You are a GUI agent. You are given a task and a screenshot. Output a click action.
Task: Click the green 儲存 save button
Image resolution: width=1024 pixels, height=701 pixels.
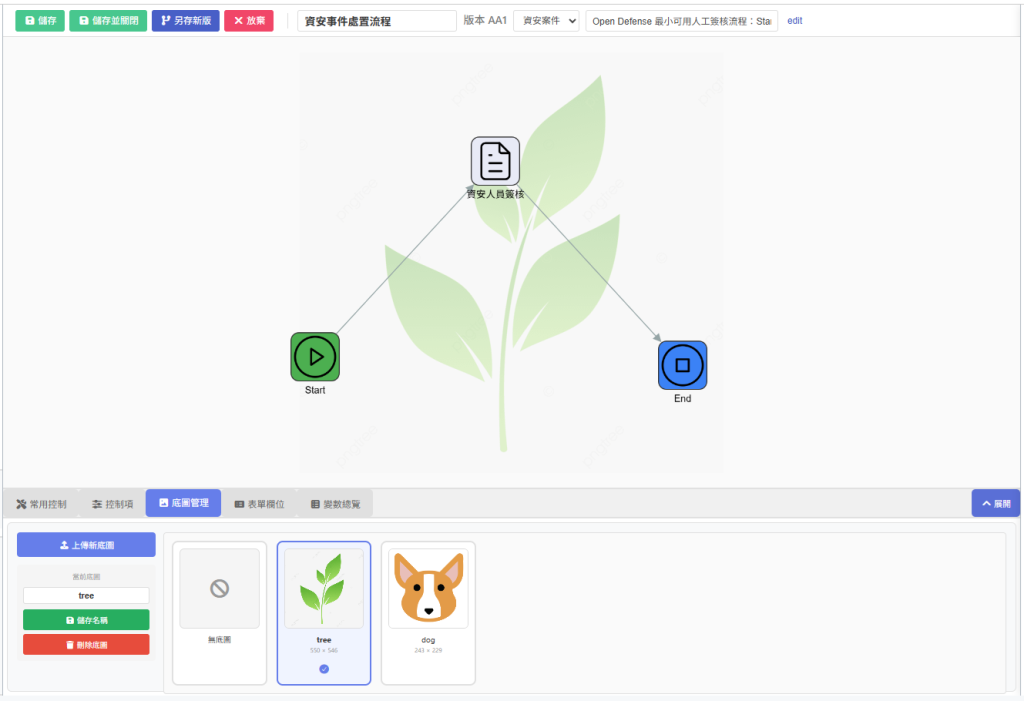[x=40, y=21]
